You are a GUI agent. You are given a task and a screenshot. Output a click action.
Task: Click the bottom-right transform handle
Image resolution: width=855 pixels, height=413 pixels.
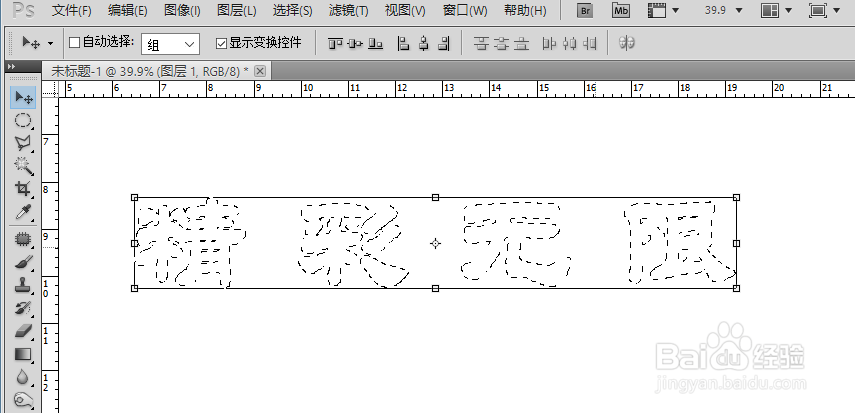736,288
